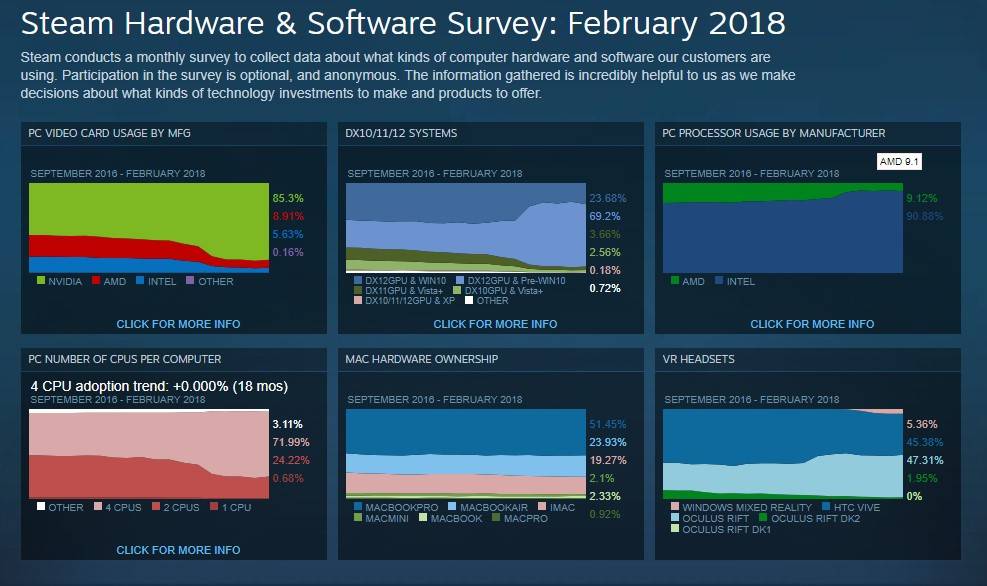This screenshot has height=586, width=987.
Task: Click the 'MAC HARDWARE OWNERSHIP' heading
Action: [422, 359]
